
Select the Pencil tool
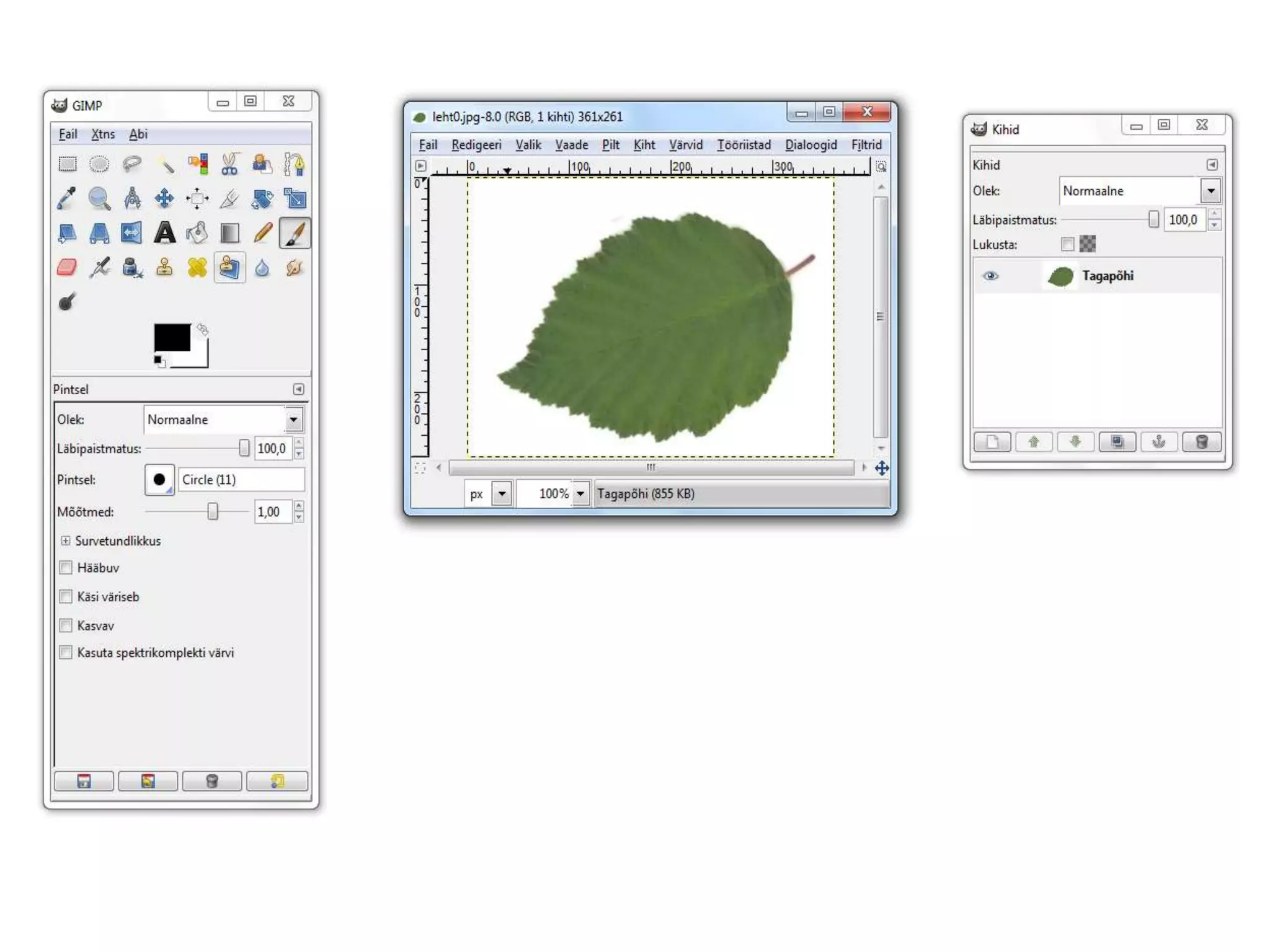click(x=262, y=233)
